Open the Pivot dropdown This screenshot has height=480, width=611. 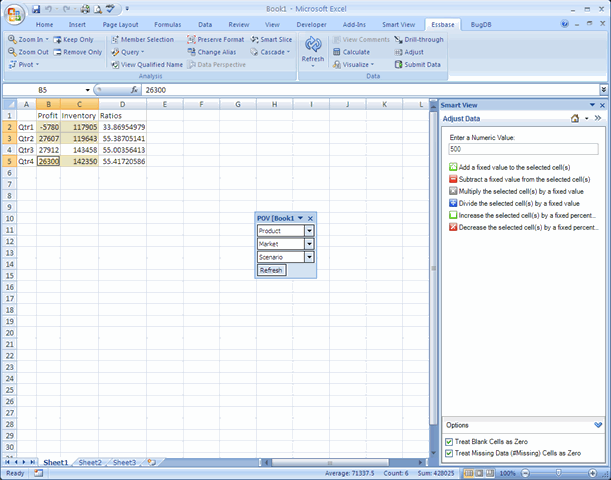pos(24,64)
